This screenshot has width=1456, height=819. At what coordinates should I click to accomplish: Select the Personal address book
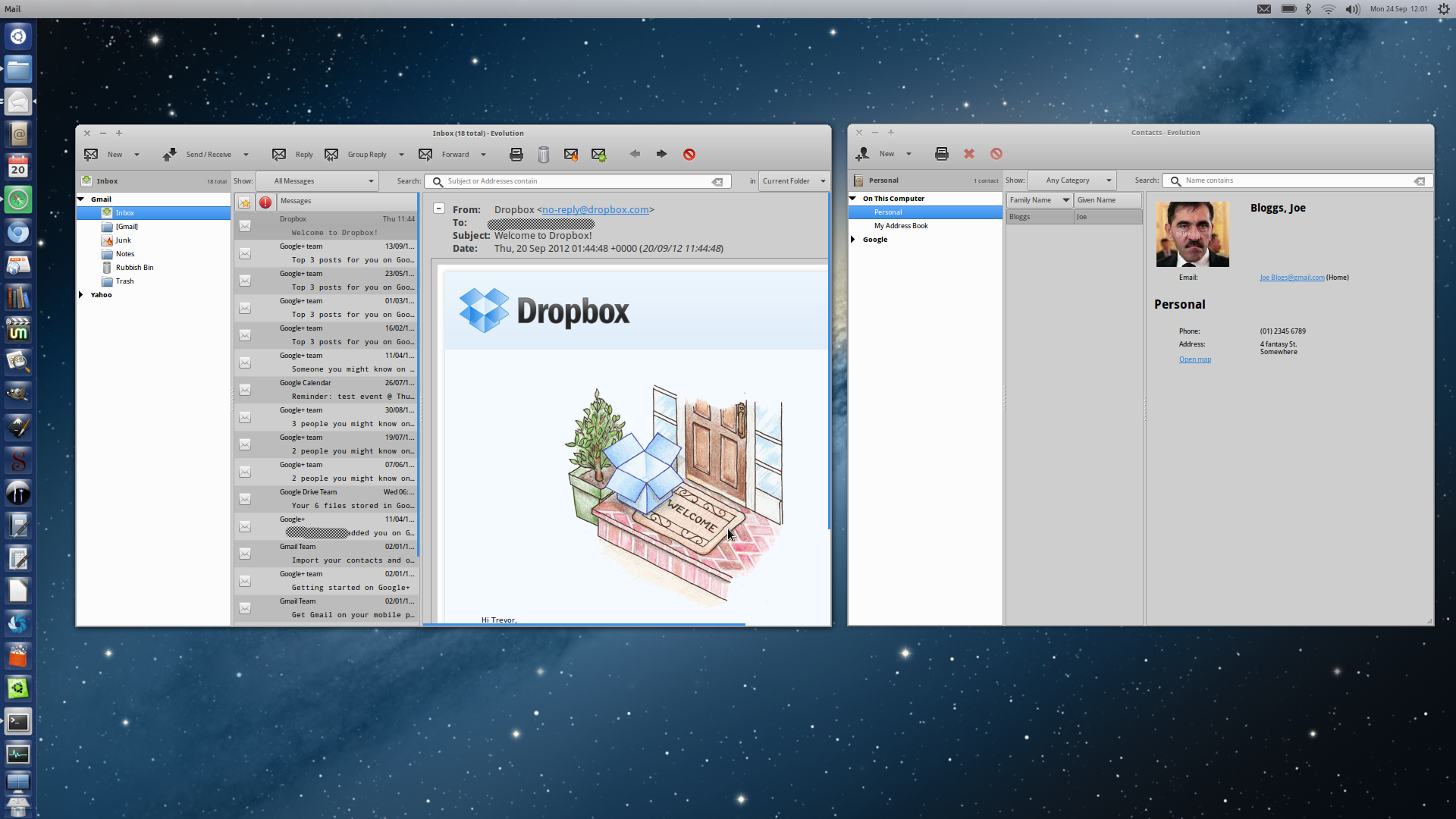(926, 212)
